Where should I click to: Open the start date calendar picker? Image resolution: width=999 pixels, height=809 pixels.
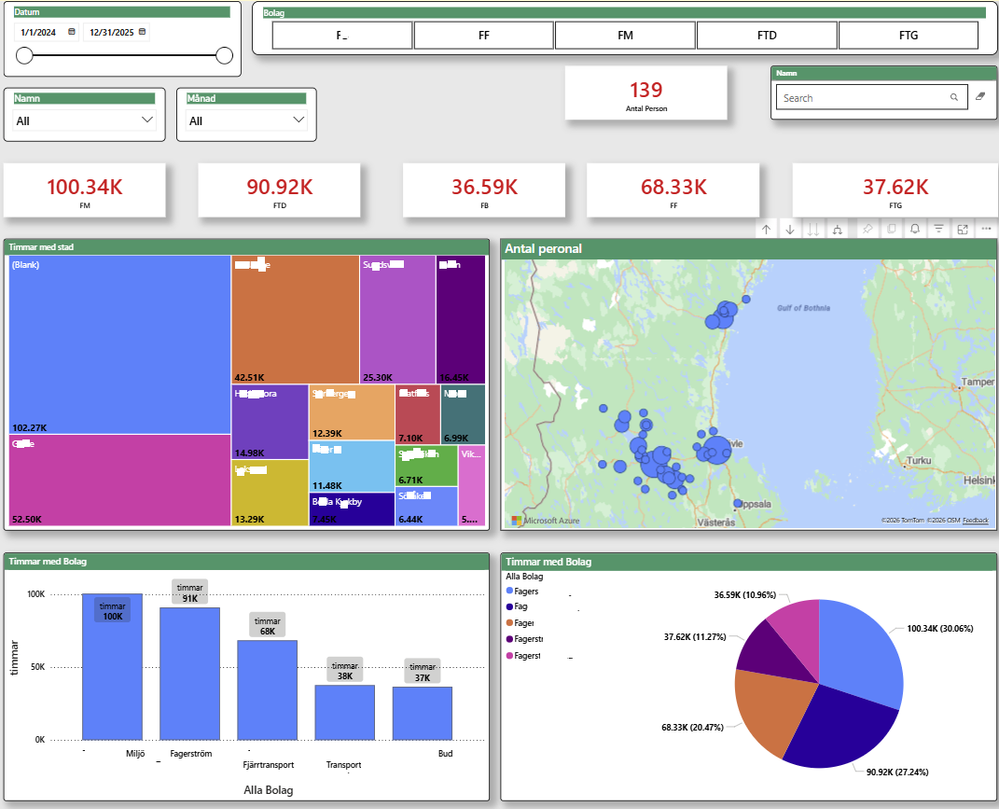tap(71, 32)
